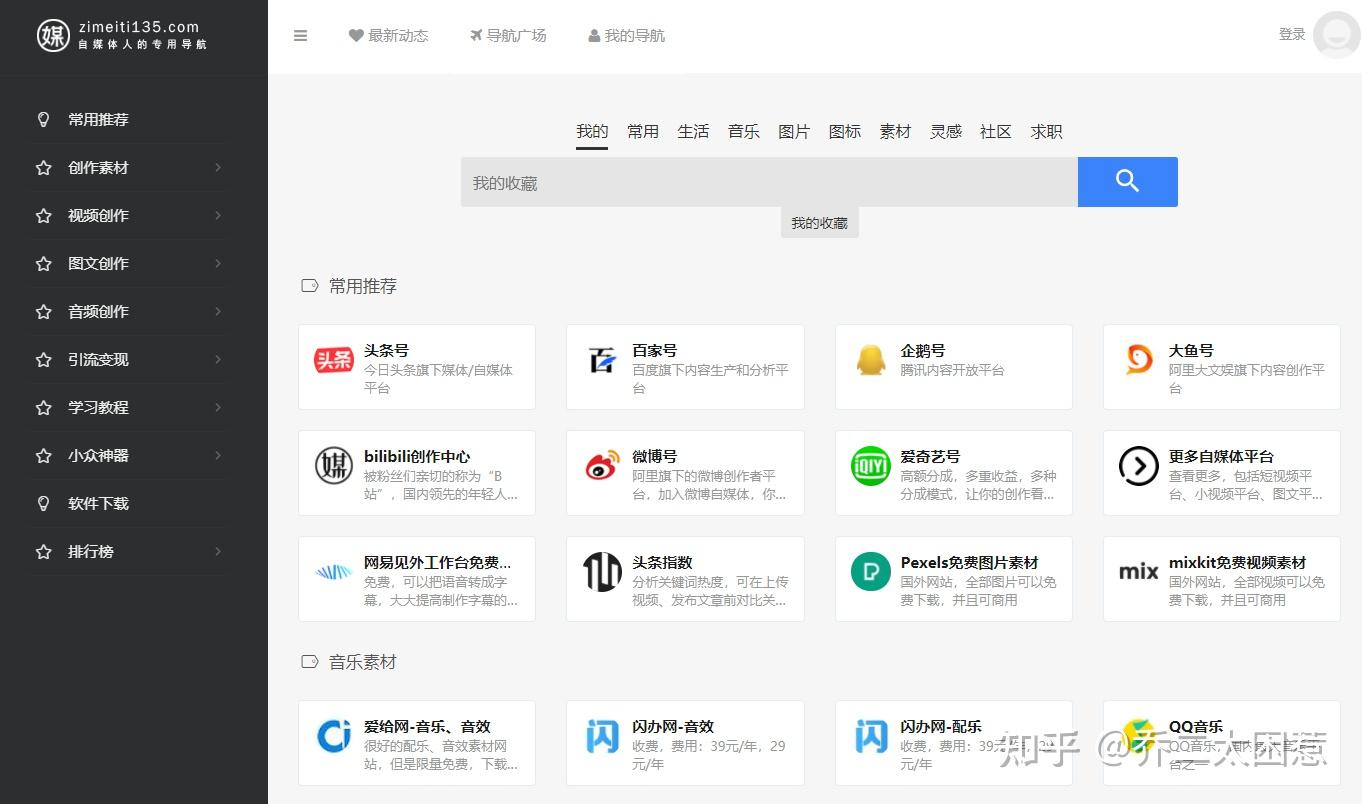Click the 爱奇艺号 green iQIYI logo

point(870,466)
